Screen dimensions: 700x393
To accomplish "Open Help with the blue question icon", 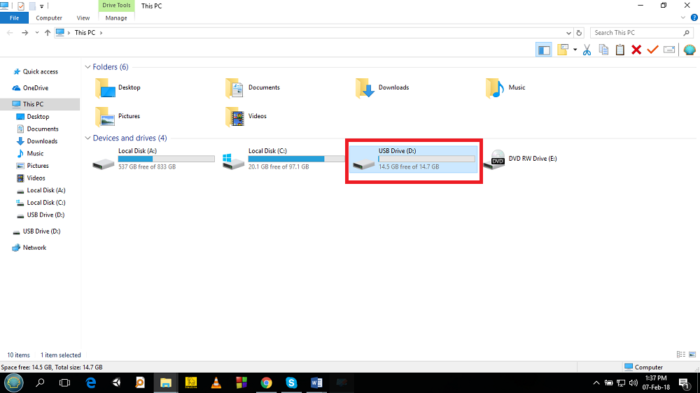I will point(694,18).
